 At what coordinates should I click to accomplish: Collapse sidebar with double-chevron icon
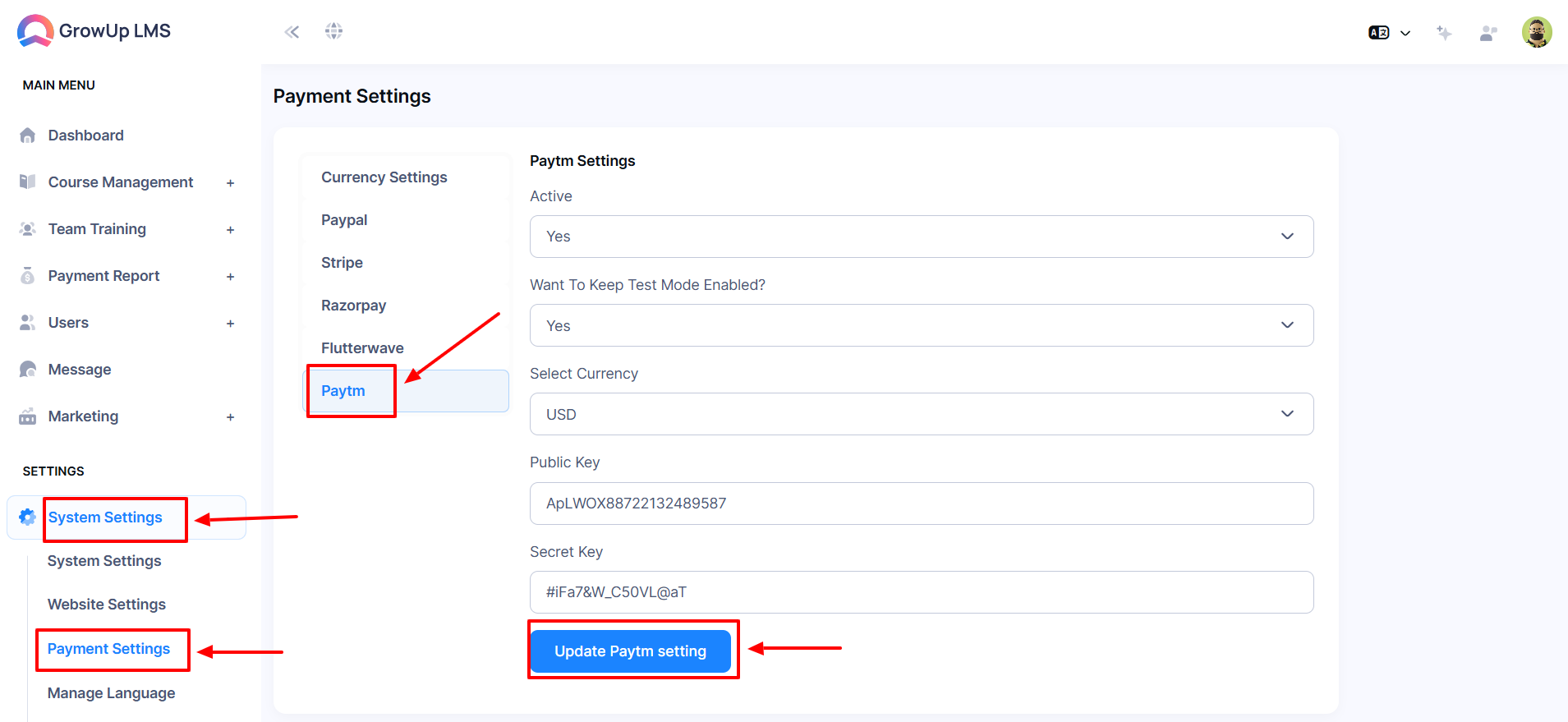tap(292, 32)
